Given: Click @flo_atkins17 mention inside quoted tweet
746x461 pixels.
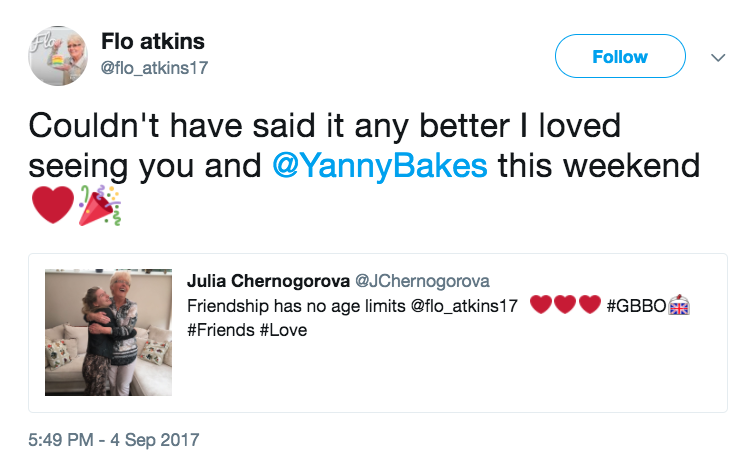Looking at the screenshot, I should (x=464, y=305).
